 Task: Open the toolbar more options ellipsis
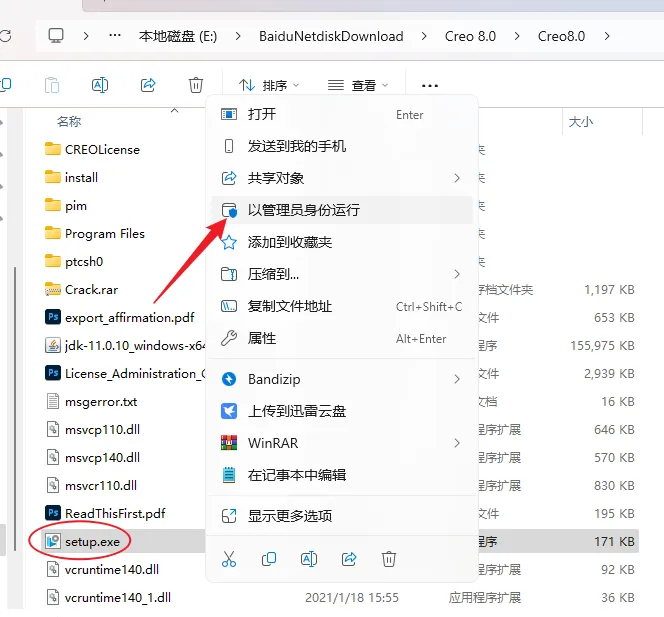430,86
